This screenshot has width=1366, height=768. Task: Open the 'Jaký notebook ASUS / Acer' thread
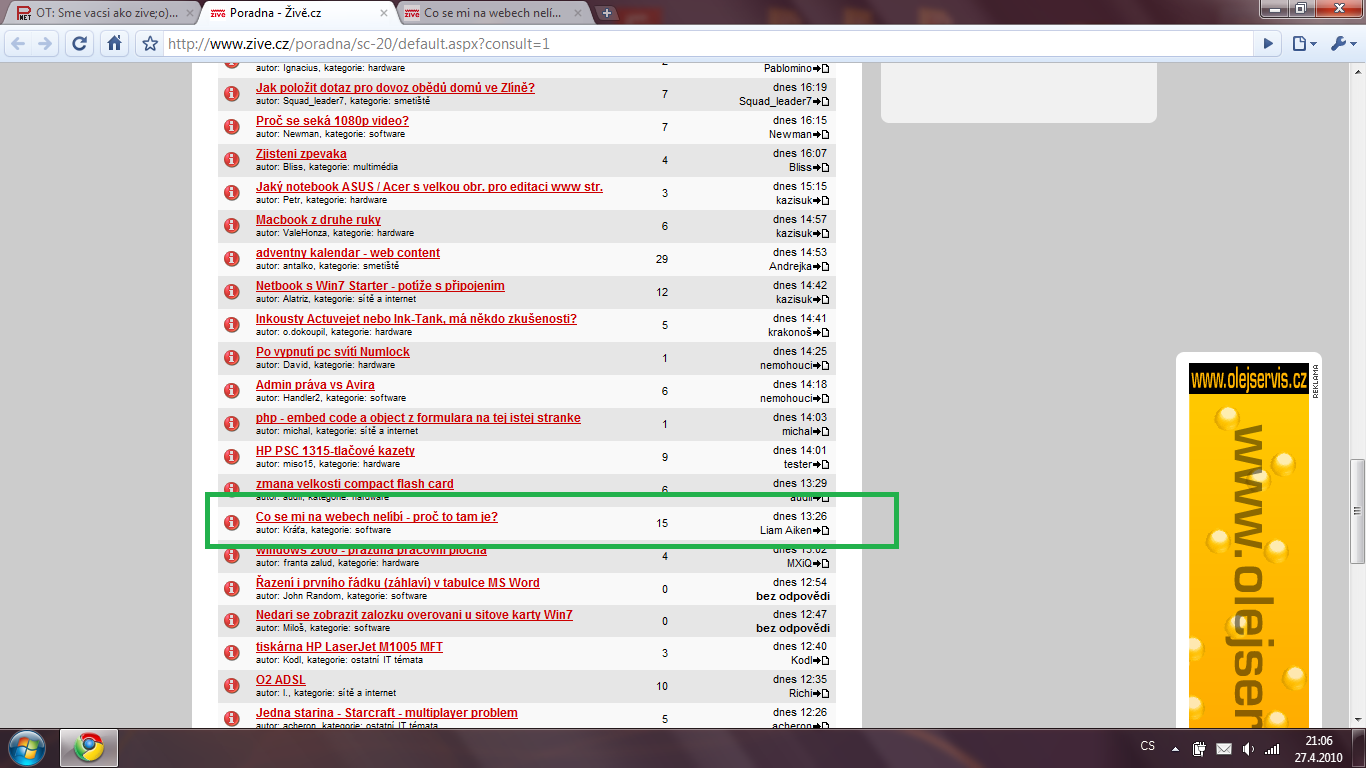[429, 187]
